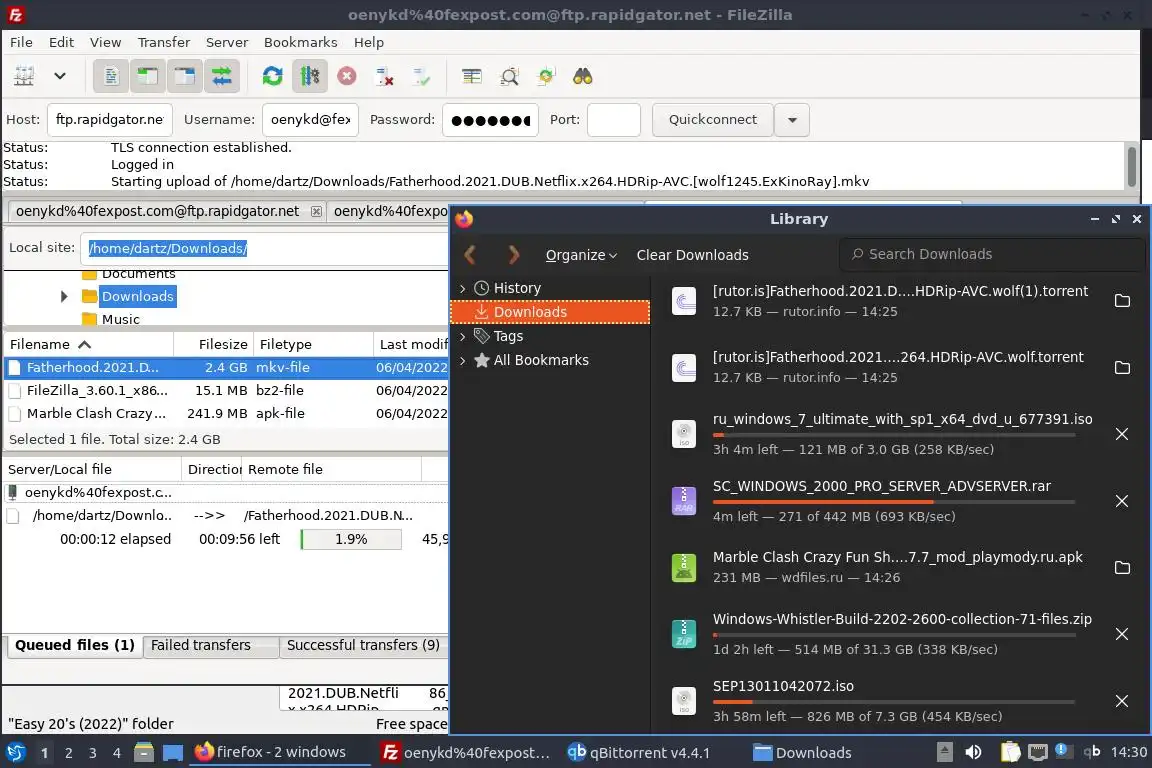Open the Transfer menu
This screenshot has height=768, width=1152.
click(x=163, y=42)
